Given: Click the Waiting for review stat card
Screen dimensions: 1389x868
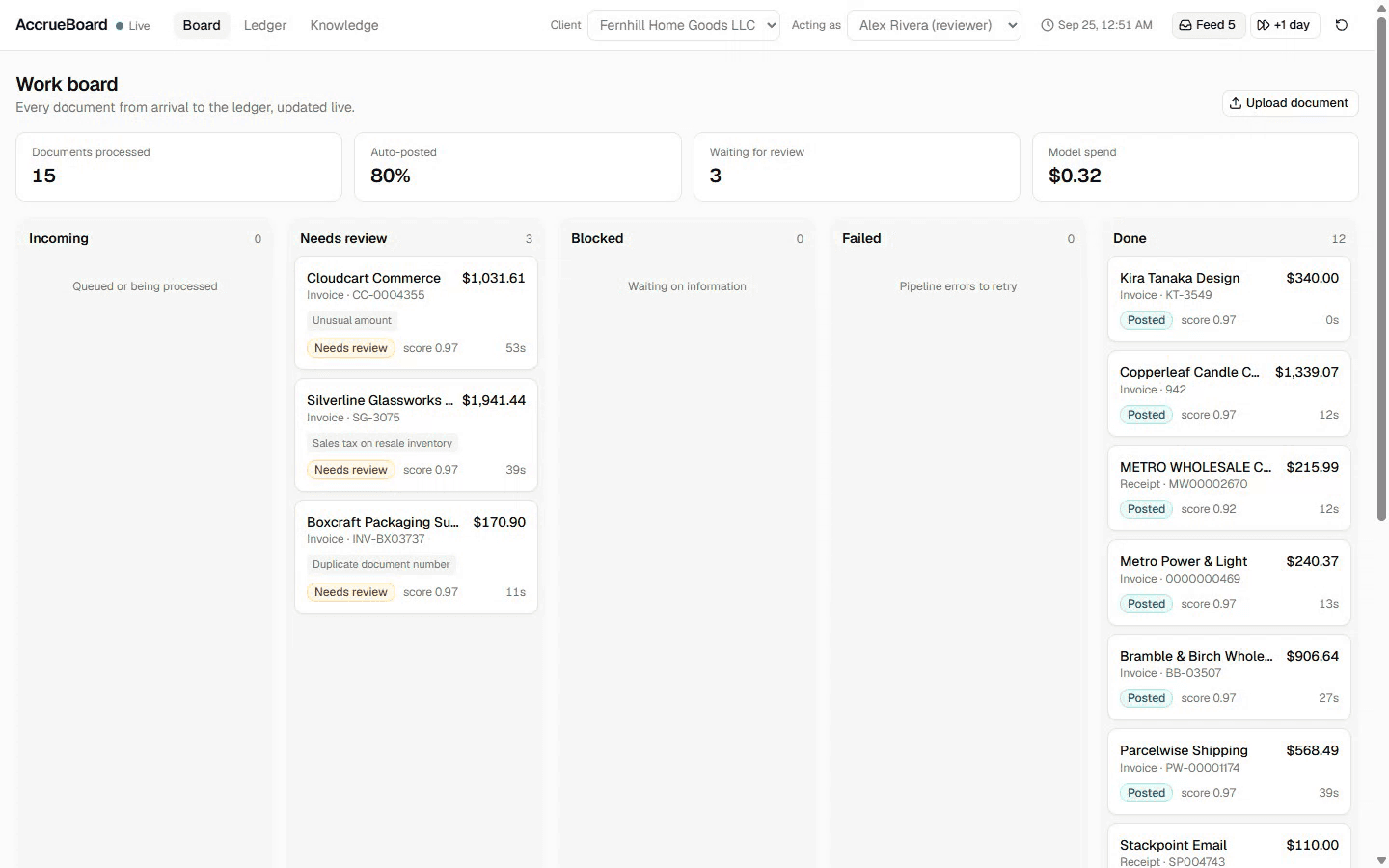Looking at the screenshot, I should coord(857,167).
